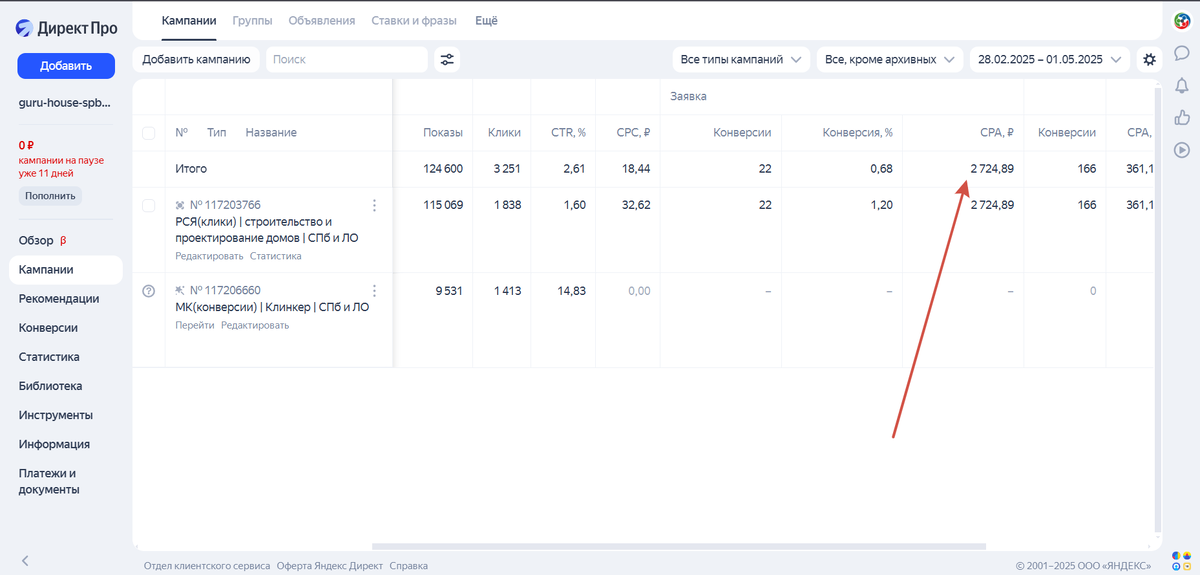Screen dimensions: 1200x575
Task: Click the Директ Про logo
Action: pyautogui.click(x=66, y=28)
